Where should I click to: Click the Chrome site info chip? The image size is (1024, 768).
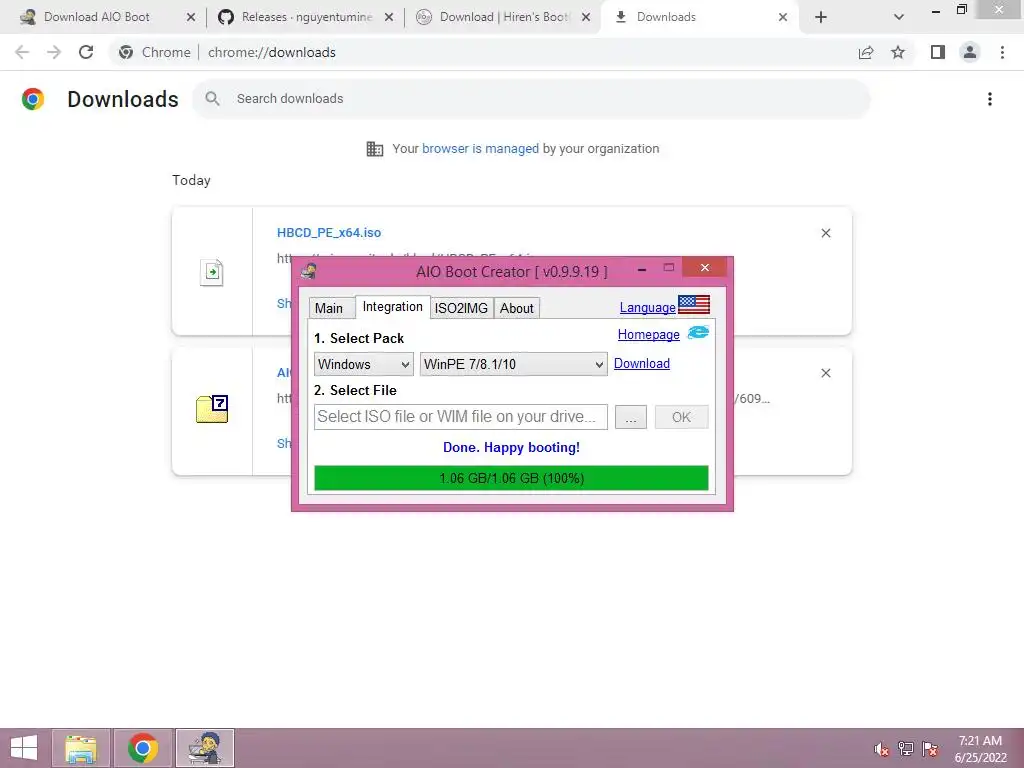point(155,52)
